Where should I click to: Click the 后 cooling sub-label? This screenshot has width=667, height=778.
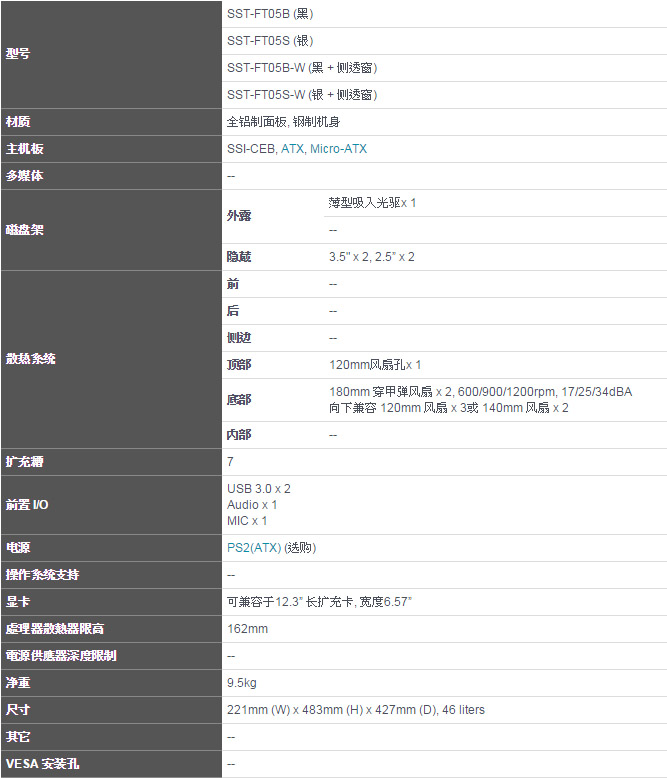(x=233, y=311)
